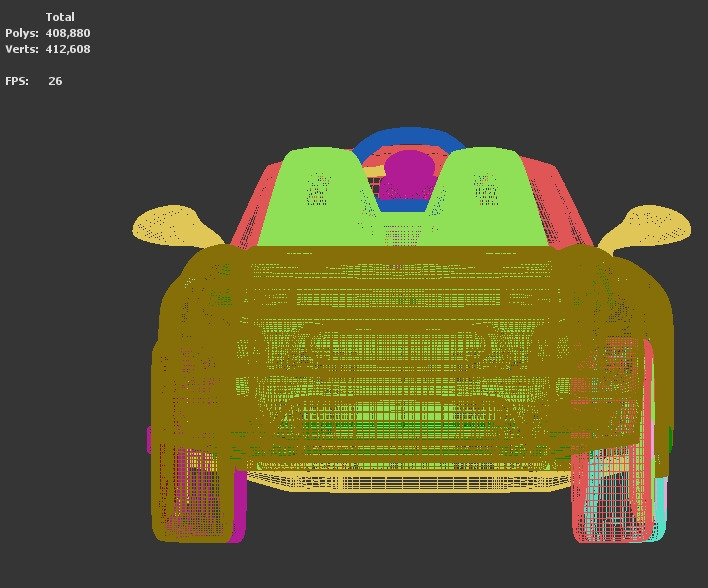Select the red body panel beside the right hump
Viewport: 708px width, 588px height.
coord(558,203)
